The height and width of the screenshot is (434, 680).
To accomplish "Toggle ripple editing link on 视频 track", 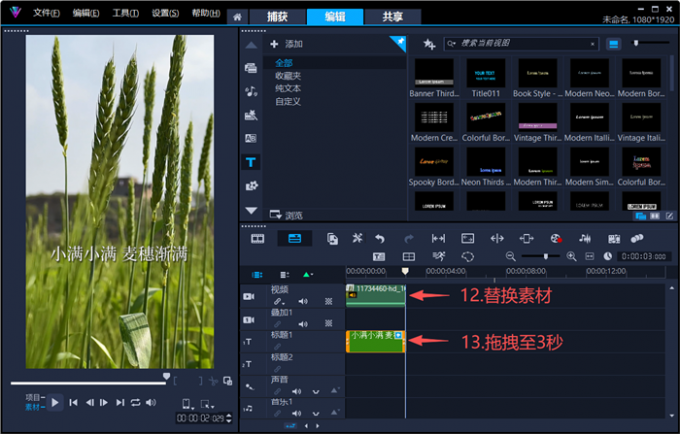I will (278, 301).
